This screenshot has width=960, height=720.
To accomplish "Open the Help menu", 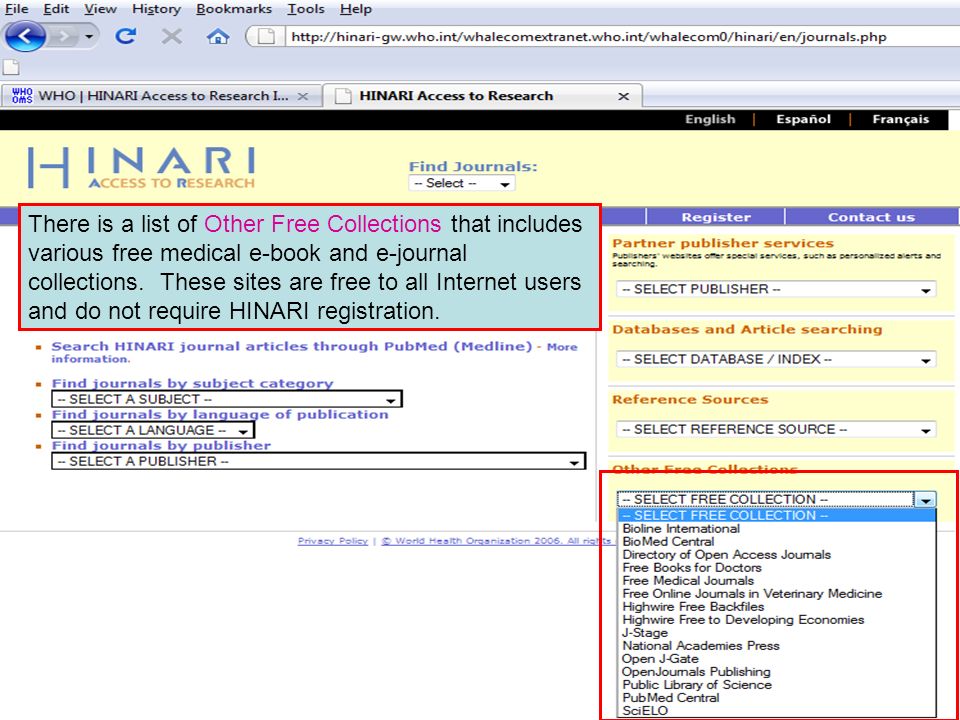I will tap(356, 9).
